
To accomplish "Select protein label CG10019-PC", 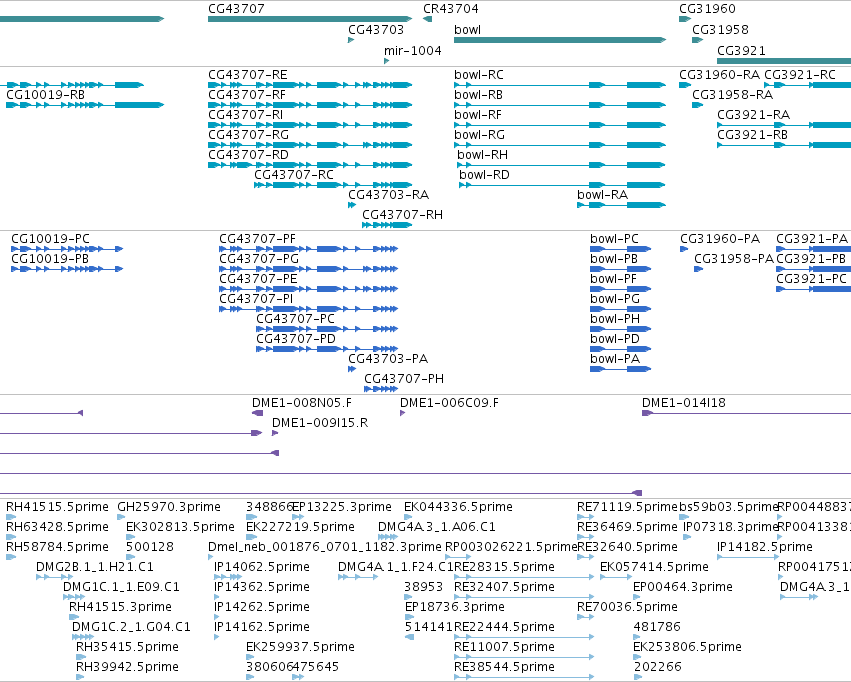I will click(50, 239).
